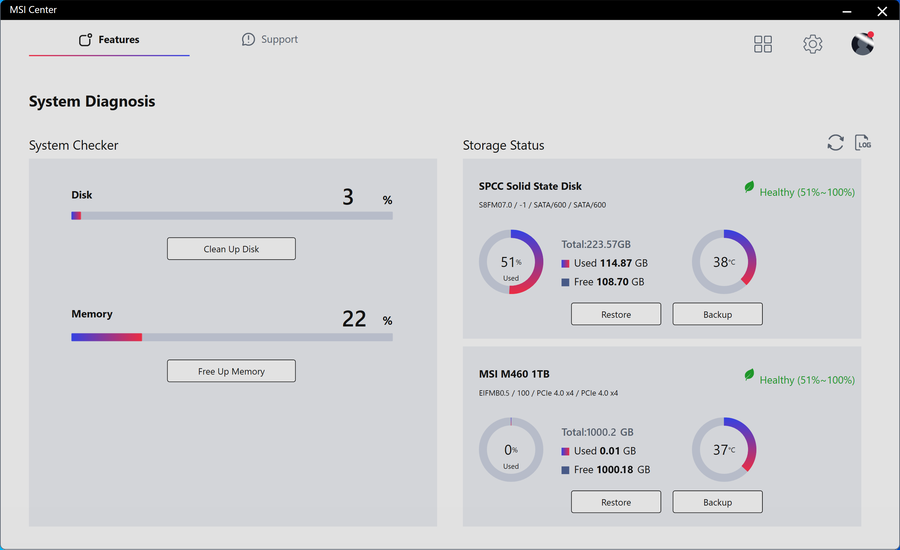This screenshot has height=550, width=900.
Task: Click the Used color legend square for SPCC
Action: click(x=565, y=264)
